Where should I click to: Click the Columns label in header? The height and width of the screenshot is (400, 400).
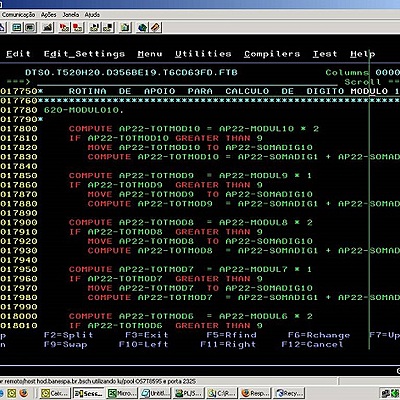(347, 73)
